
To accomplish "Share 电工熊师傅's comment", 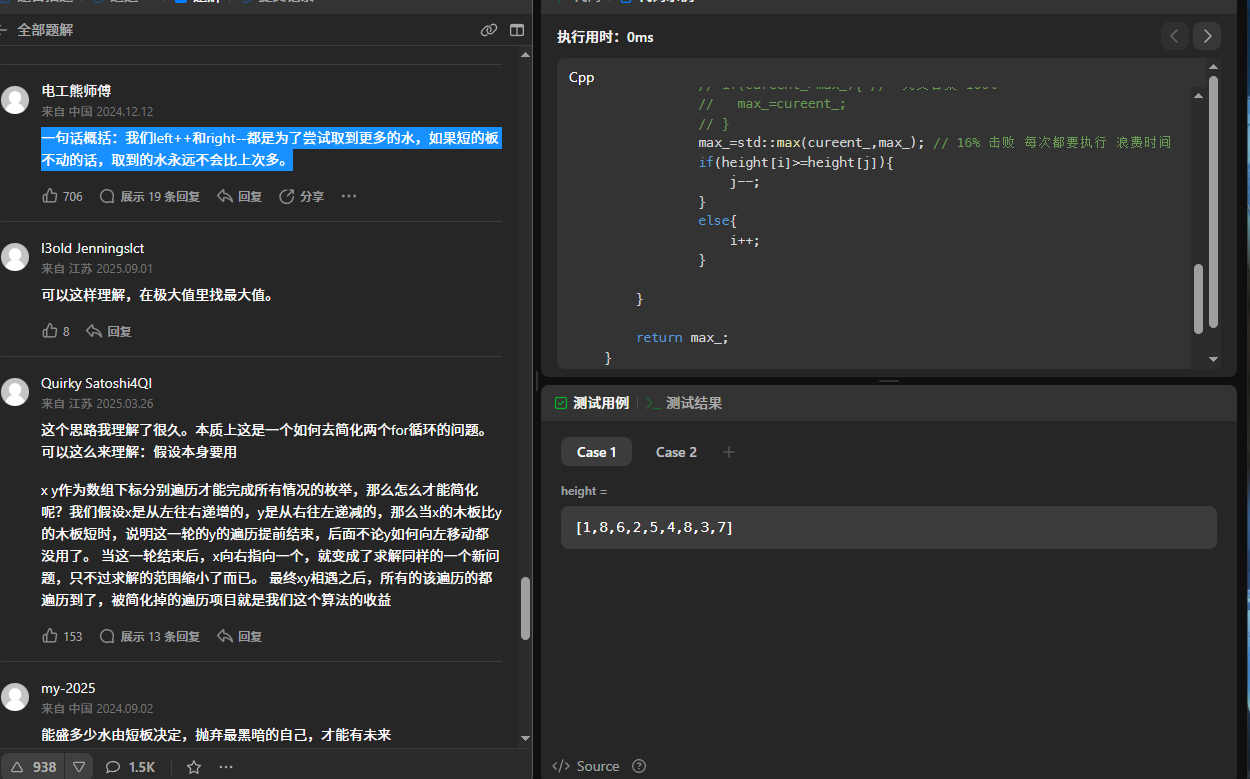I will coord(301,196).
